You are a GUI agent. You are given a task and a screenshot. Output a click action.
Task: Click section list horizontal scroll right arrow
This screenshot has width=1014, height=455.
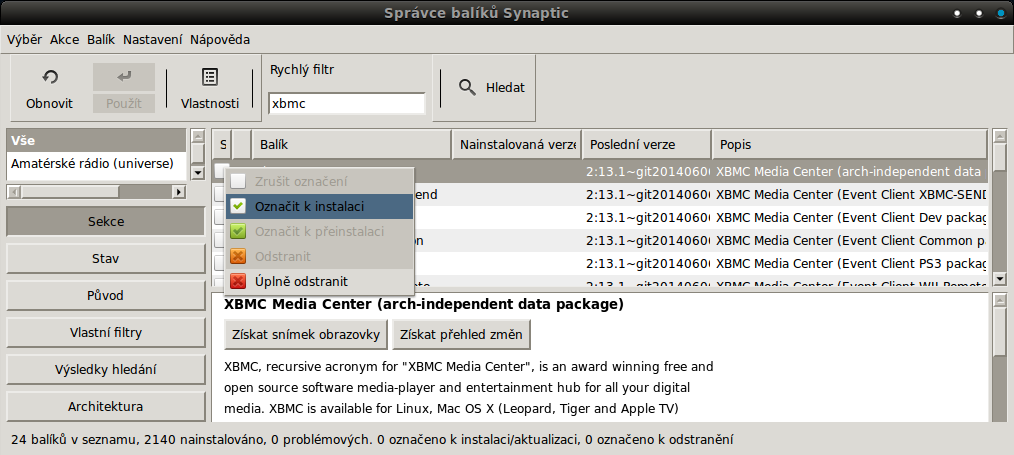tap(178, 192)
